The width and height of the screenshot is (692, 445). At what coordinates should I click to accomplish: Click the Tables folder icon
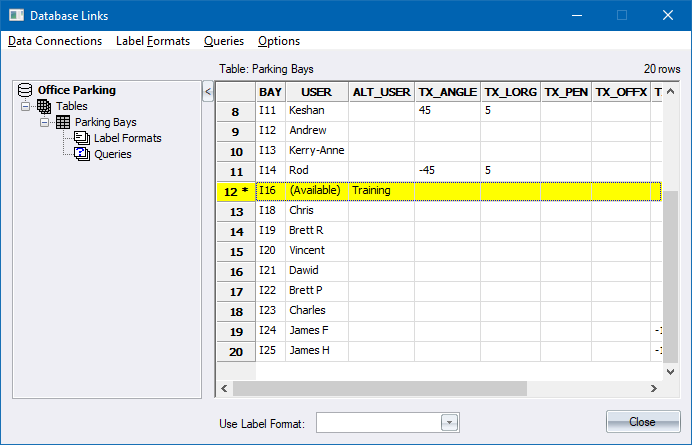[44, 106]
